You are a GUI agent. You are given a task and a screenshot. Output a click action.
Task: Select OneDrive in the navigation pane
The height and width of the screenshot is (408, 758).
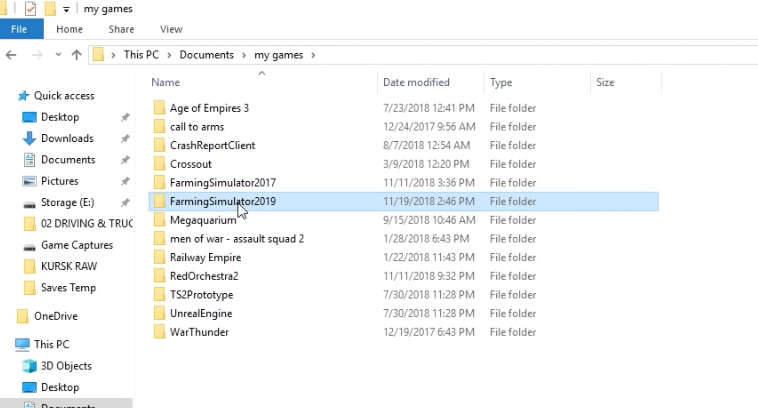click(55, 316)
